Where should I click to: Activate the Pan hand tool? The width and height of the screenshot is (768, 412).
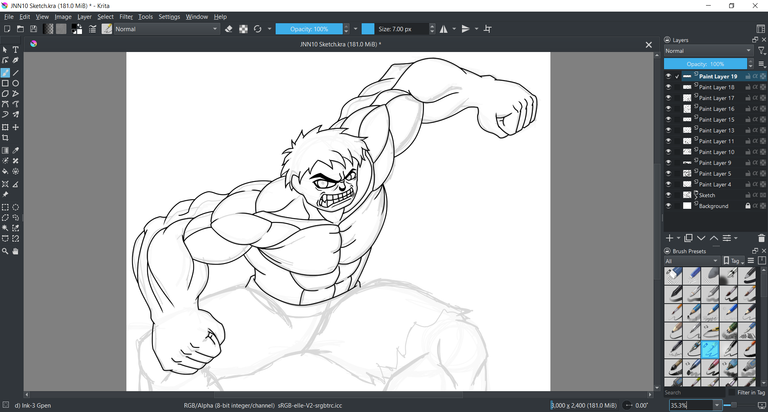coord(16,251)
